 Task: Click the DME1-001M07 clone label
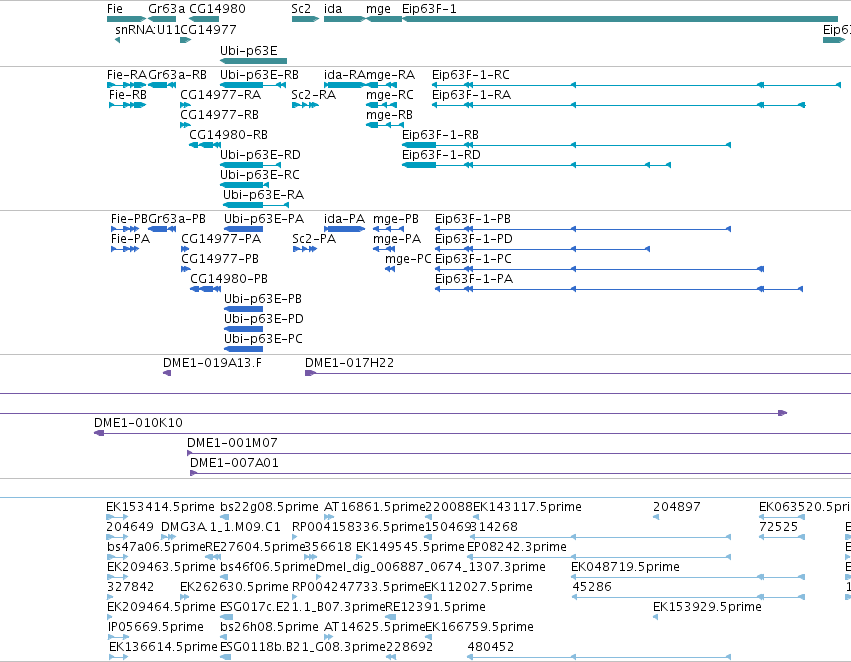[232, 443]
